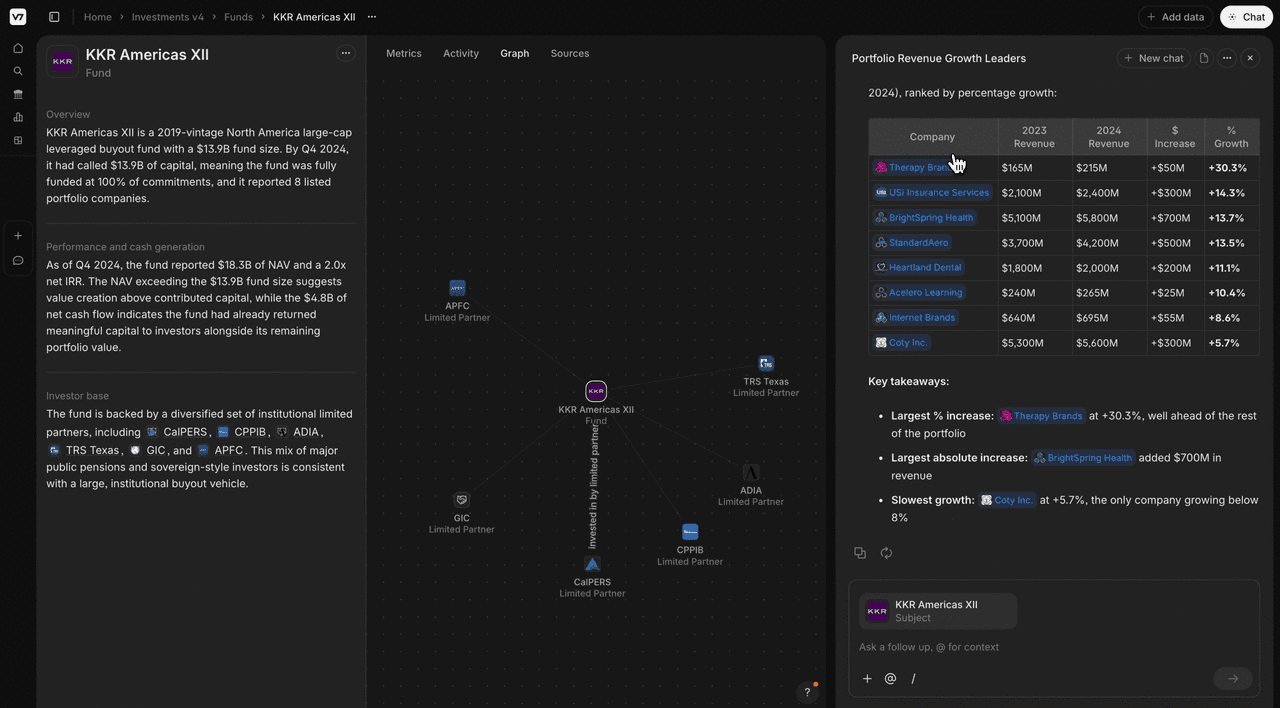Click the send arrow button
This screenshot has height=708, width=1280.
(1233, 679)
